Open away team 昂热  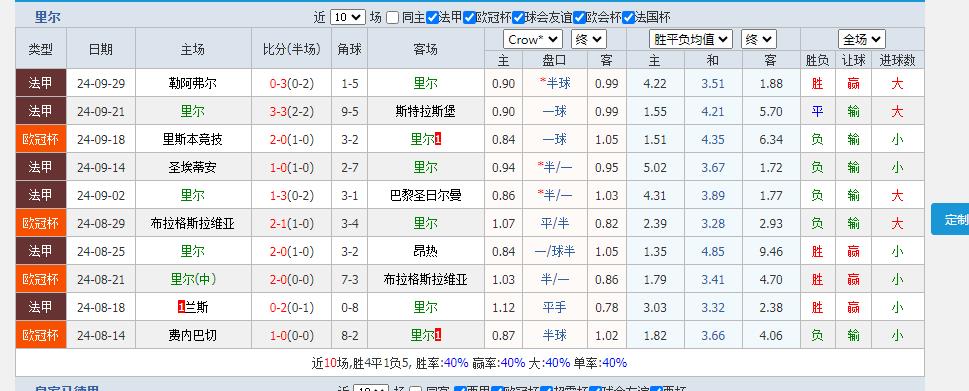pyautogui.click(x=426, y=251)
